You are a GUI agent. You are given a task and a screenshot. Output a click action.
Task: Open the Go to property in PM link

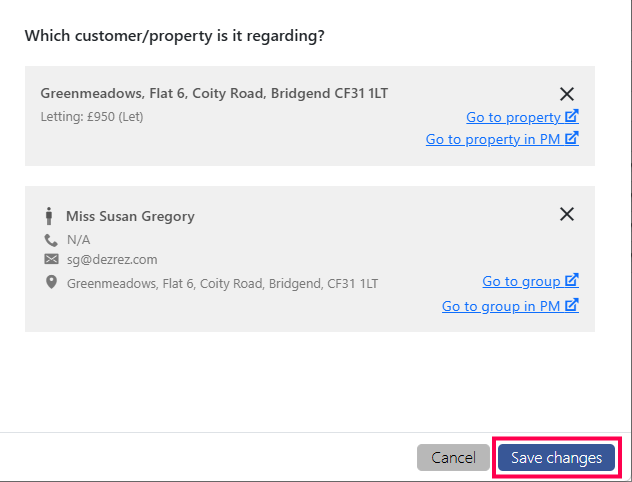click(x=502, y=139)
